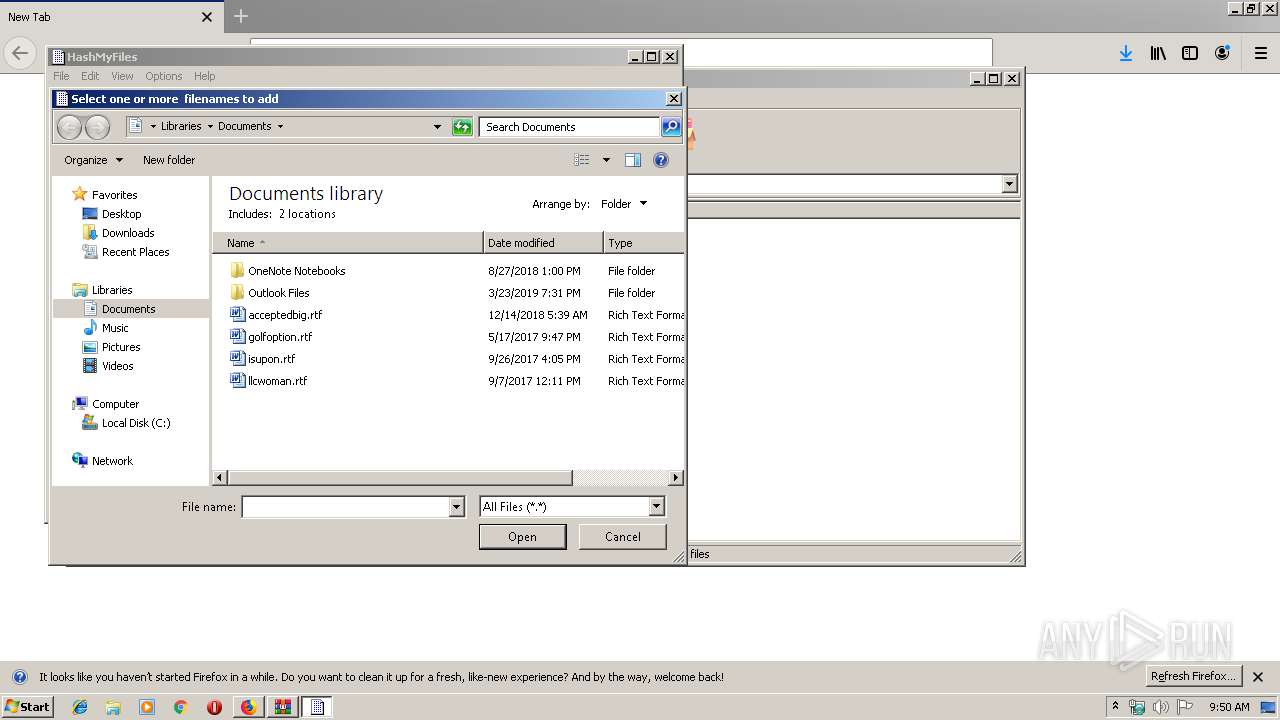Viewport: 1280px width, 720px height.
Task: Expand the address bar history dropdown
Action: pyautogui.click(x=437, y=127)
